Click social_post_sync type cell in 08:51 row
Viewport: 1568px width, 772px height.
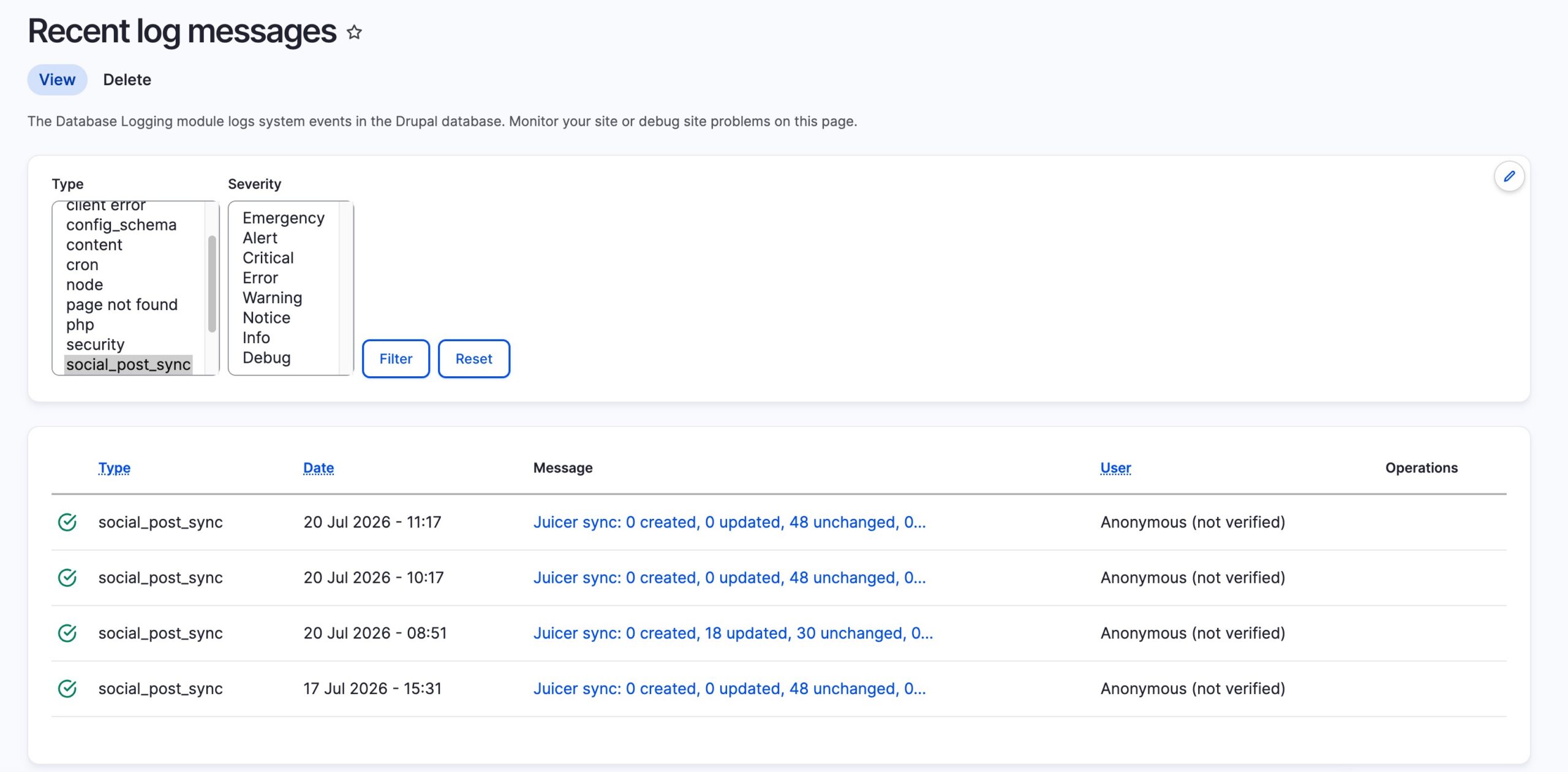[x=160, y=633]
